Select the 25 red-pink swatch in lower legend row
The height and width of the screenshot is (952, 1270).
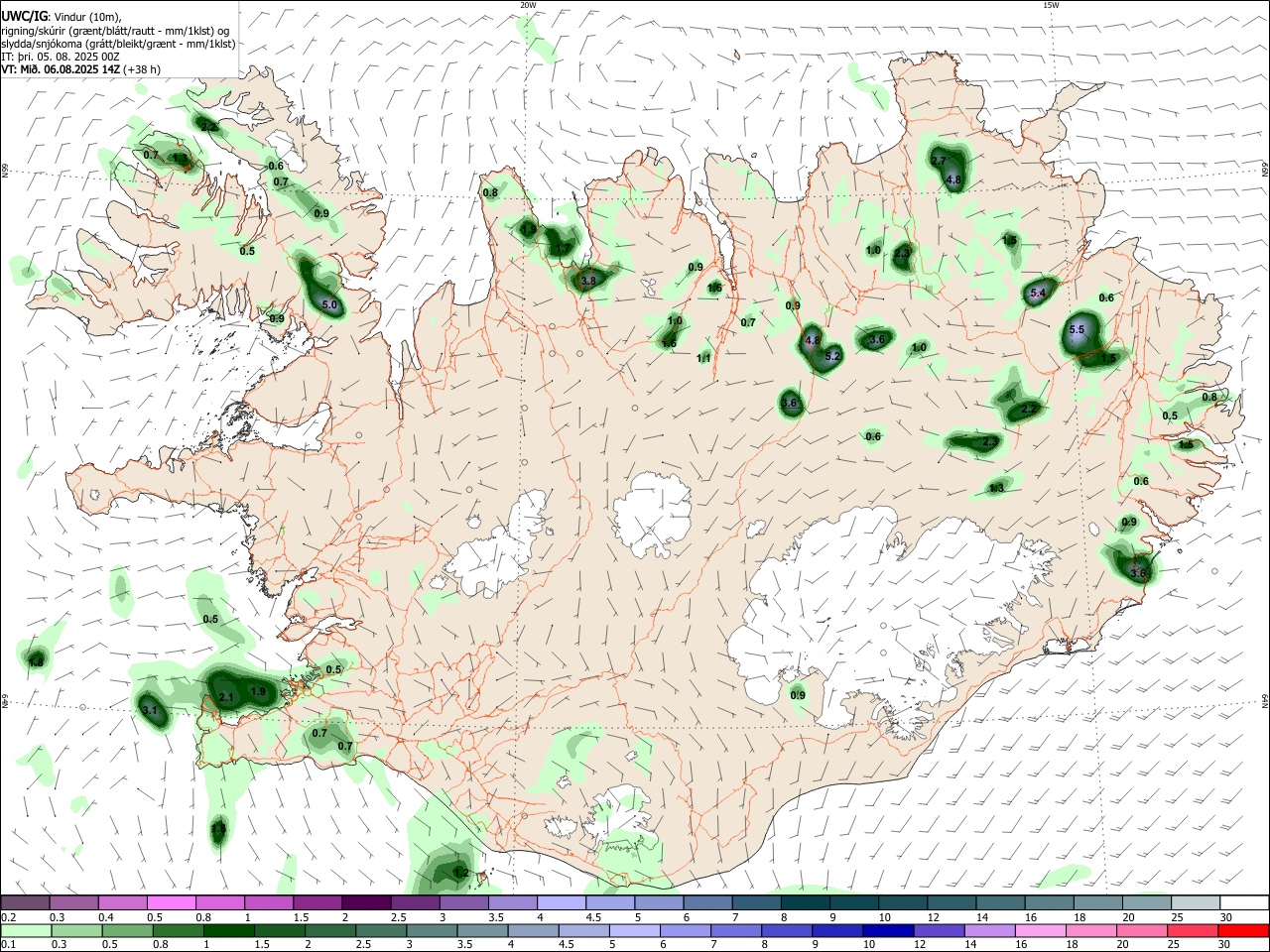tap(1192, 930)
